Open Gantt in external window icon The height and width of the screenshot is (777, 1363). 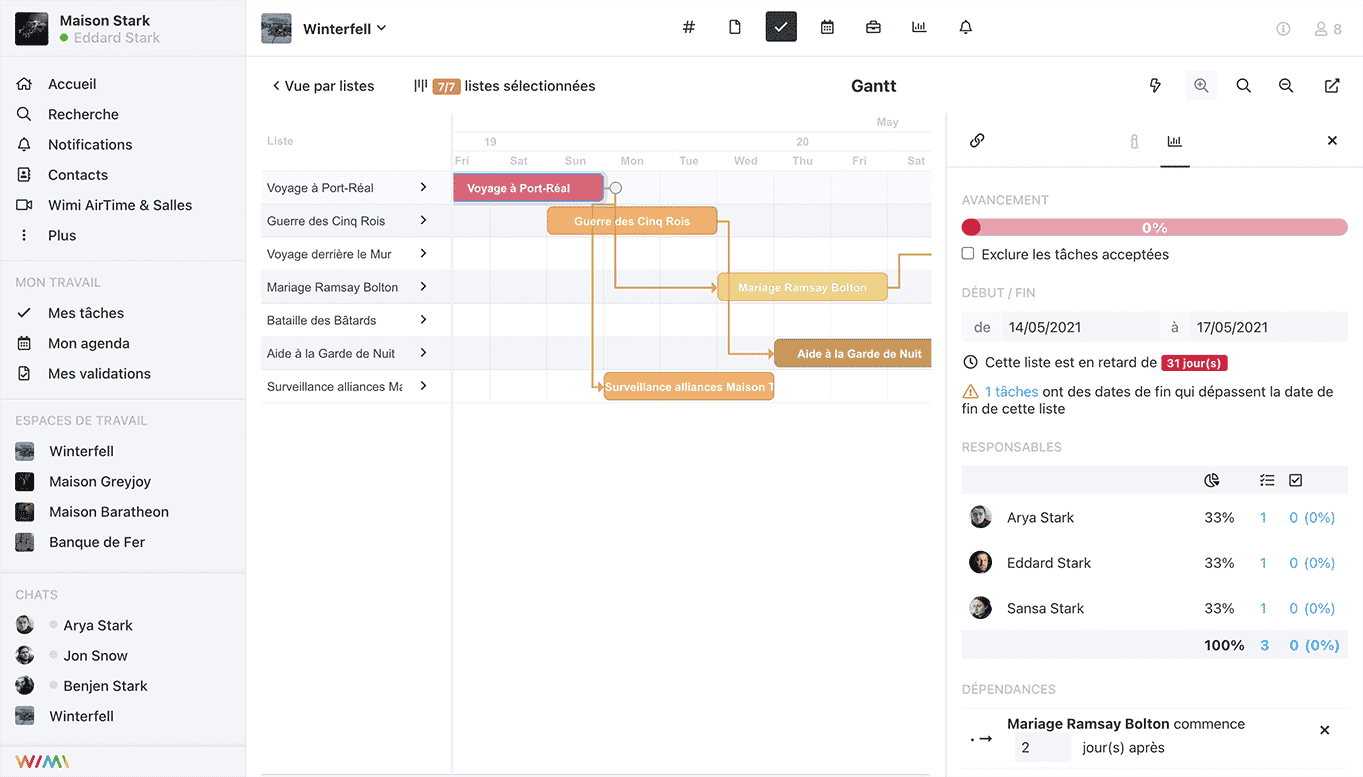pyautogui.click(x=1332, y=86)
